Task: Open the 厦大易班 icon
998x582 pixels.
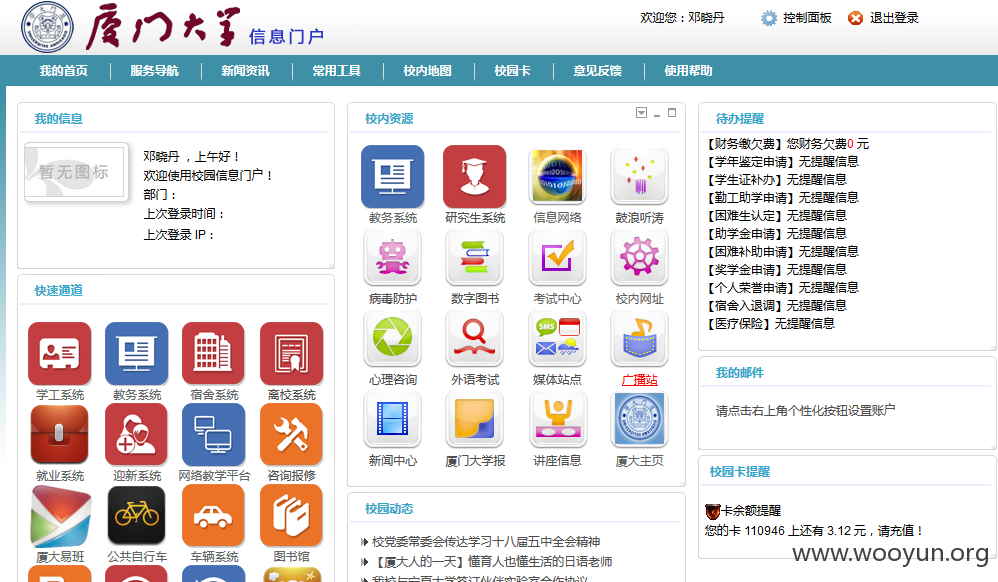Action: point(60,516)
